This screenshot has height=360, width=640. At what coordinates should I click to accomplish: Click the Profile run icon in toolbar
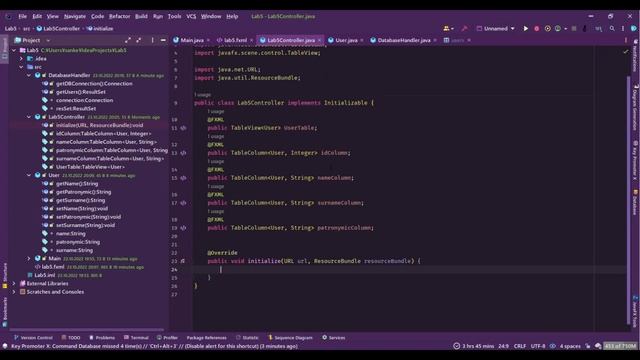[558, 29]
